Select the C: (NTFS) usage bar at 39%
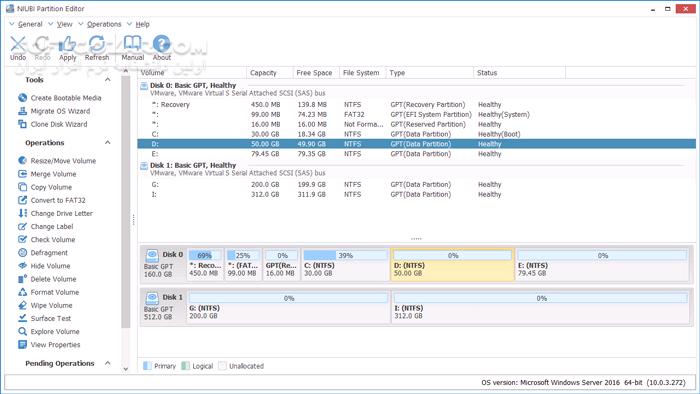 345,255
